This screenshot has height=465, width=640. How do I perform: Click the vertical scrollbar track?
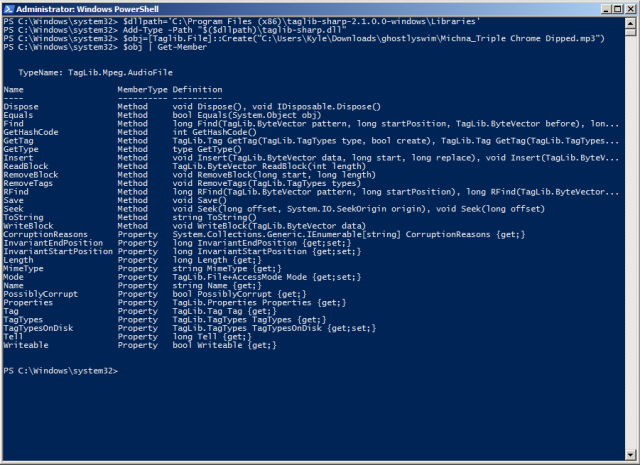click(630, 241)
